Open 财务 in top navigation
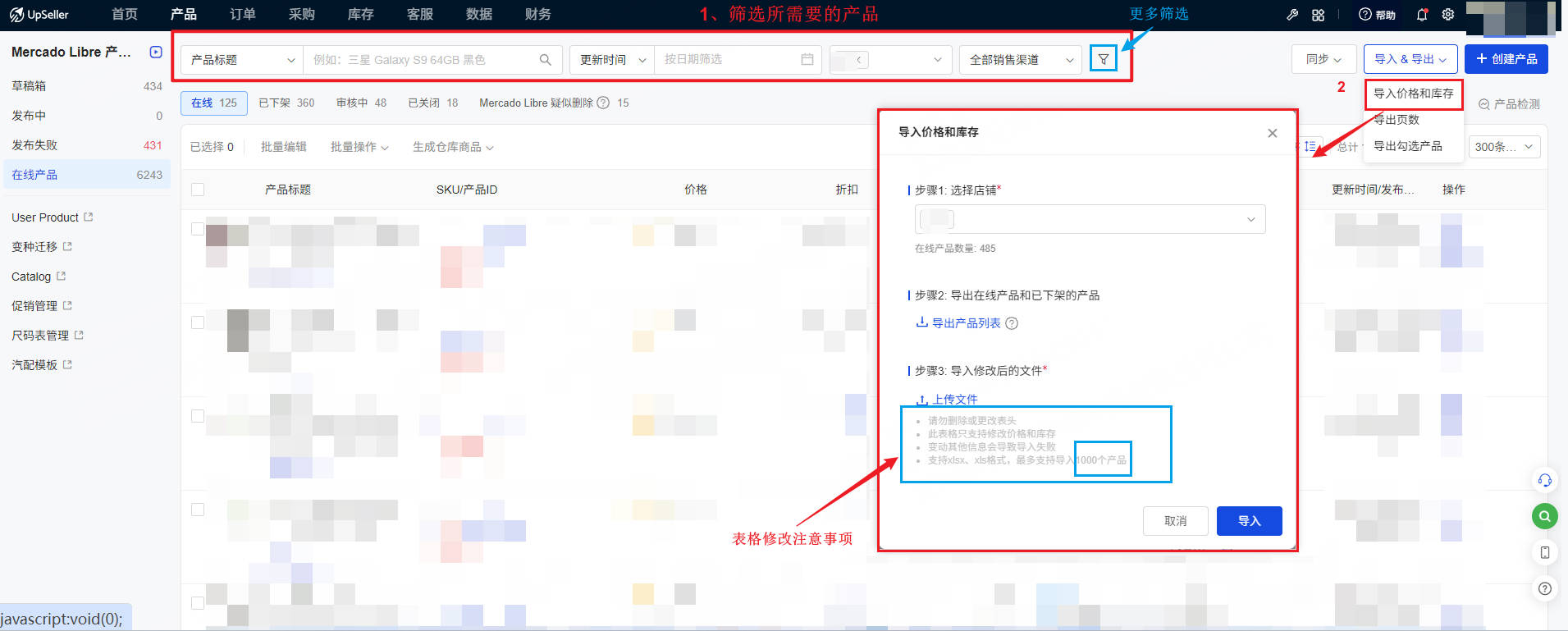The height and width of the screenshot is (631, 1568). click(x=538, y=14)
